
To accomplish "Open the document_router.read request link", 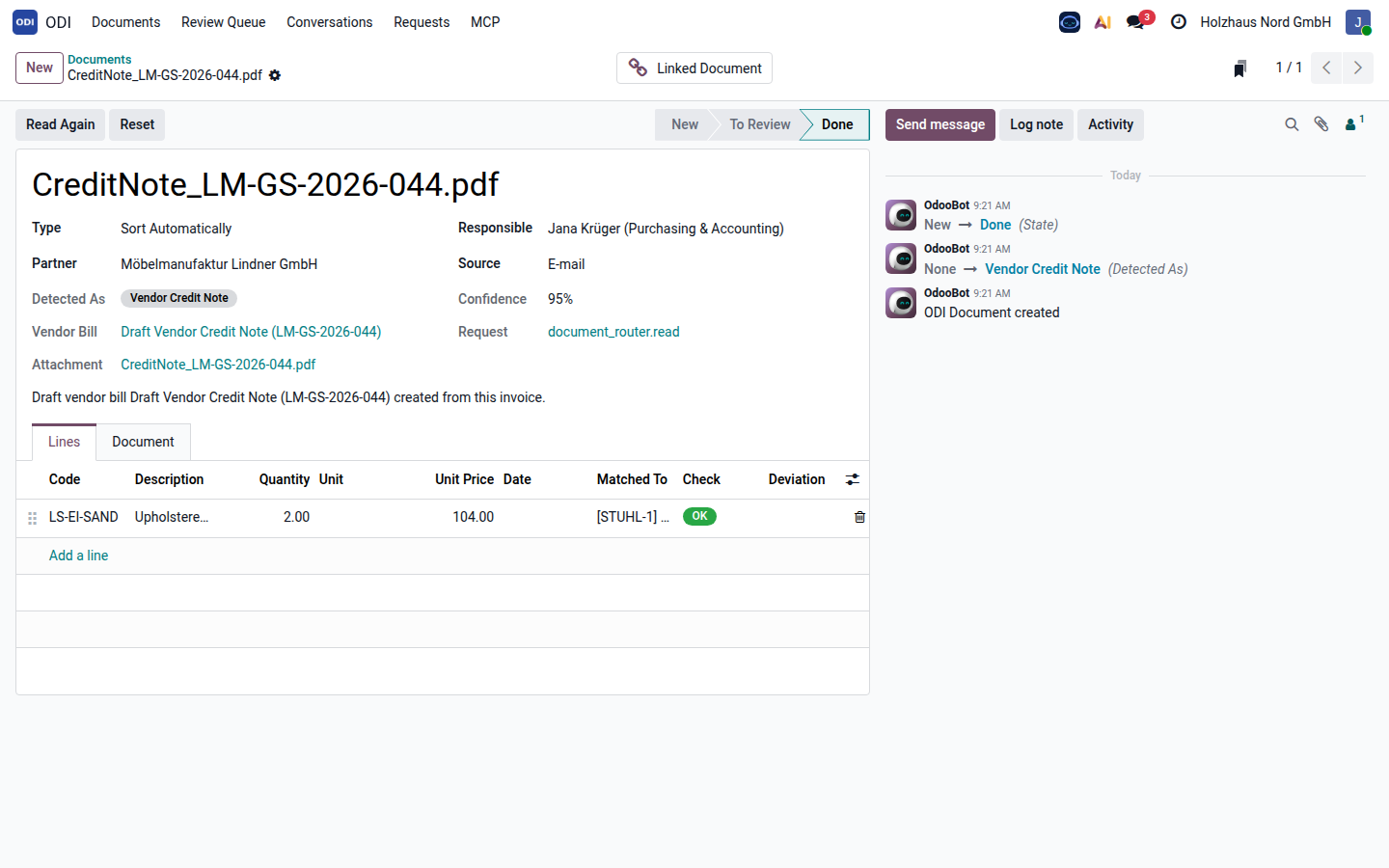I will point(613,332).
